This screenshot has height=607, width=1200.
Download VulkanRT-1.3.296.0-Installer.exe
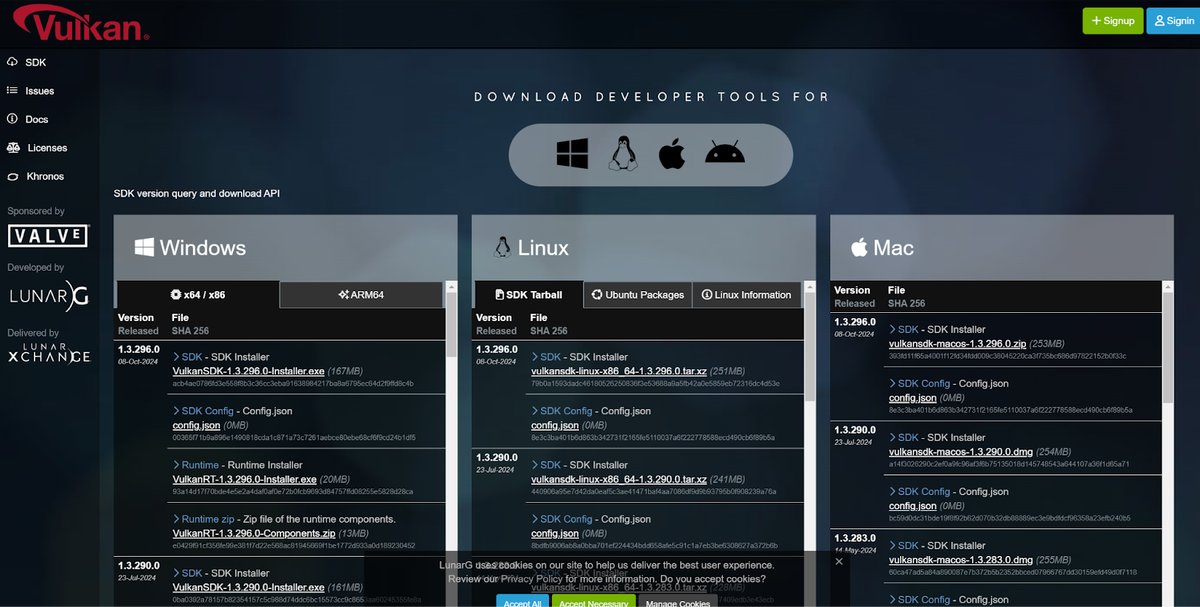tap(245, 479)
